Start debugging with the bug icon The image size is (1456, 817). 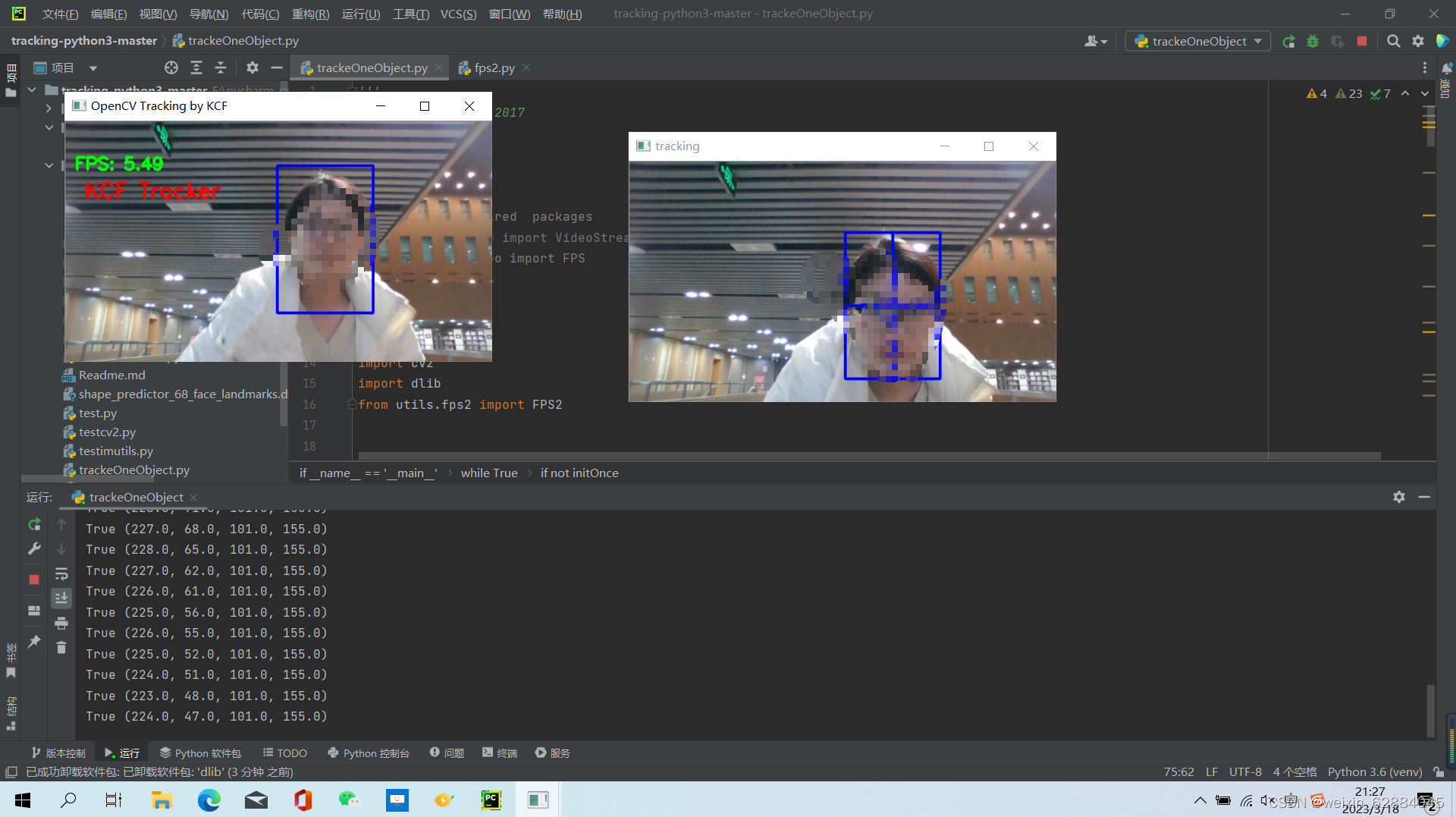point(1313,41)
